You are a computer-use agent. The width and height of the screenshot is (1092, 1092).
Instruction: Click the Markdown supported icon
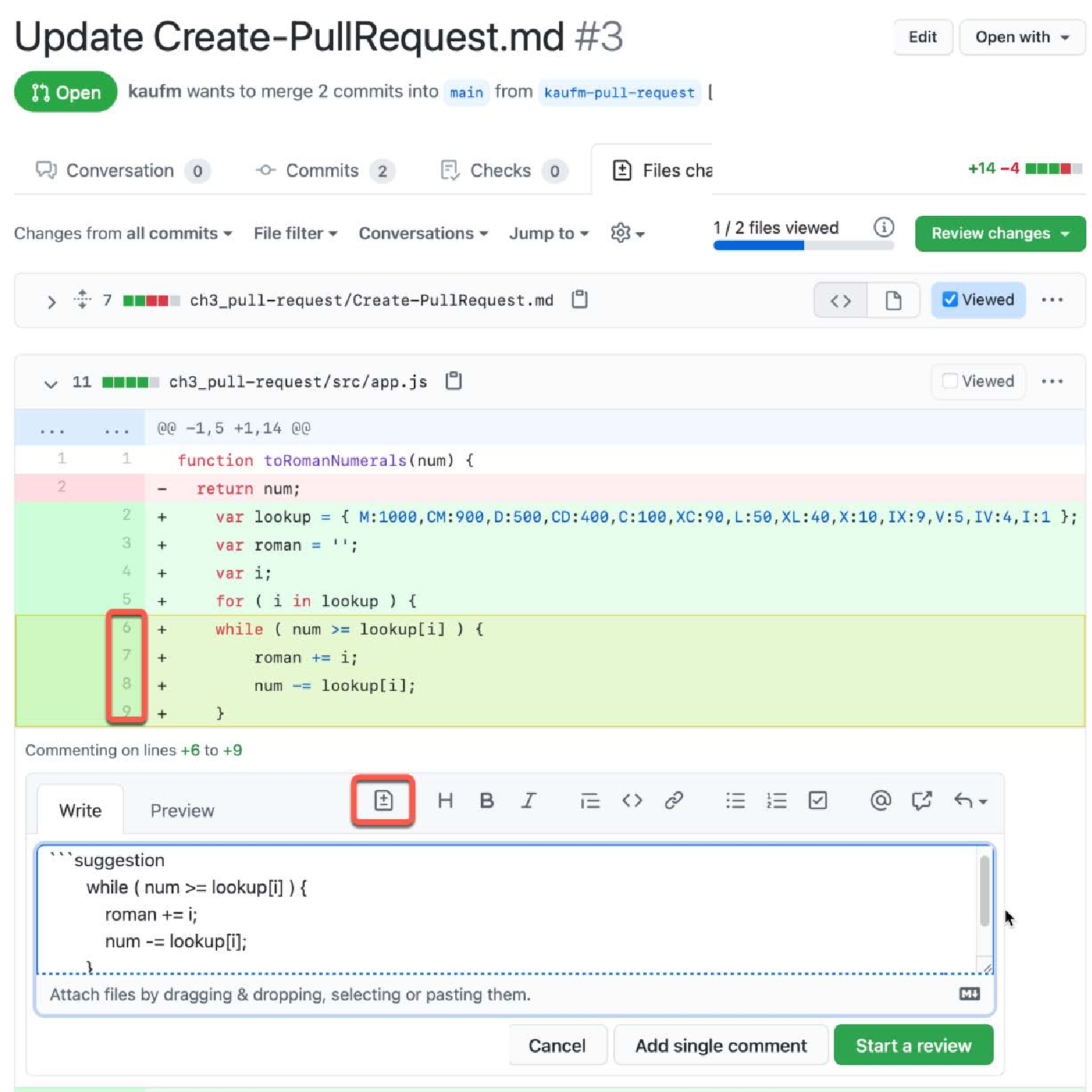point(969,994)
